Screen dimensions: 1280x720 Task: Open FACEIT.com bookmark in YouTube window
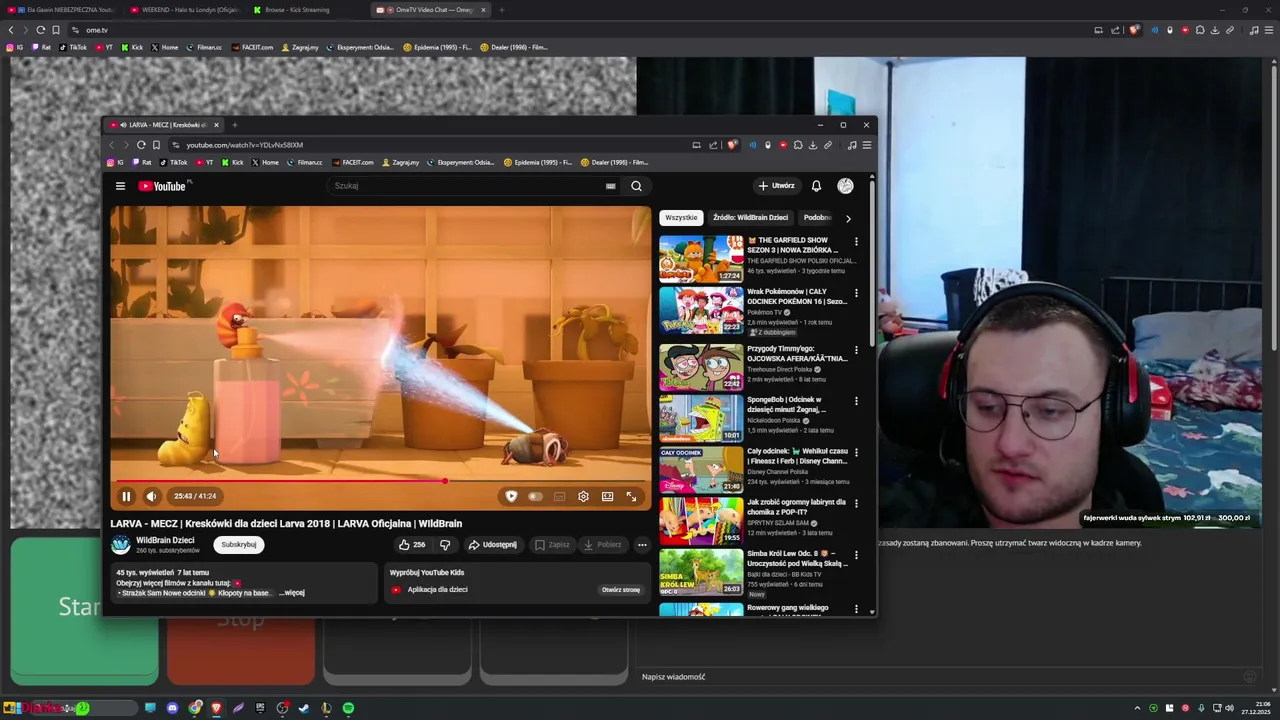coord(353,162)
